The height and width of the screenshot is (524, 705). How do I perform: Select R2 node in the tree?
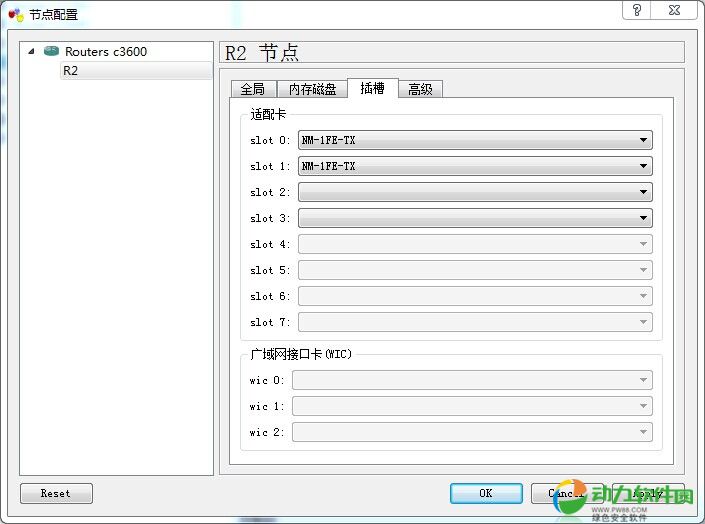70,71
